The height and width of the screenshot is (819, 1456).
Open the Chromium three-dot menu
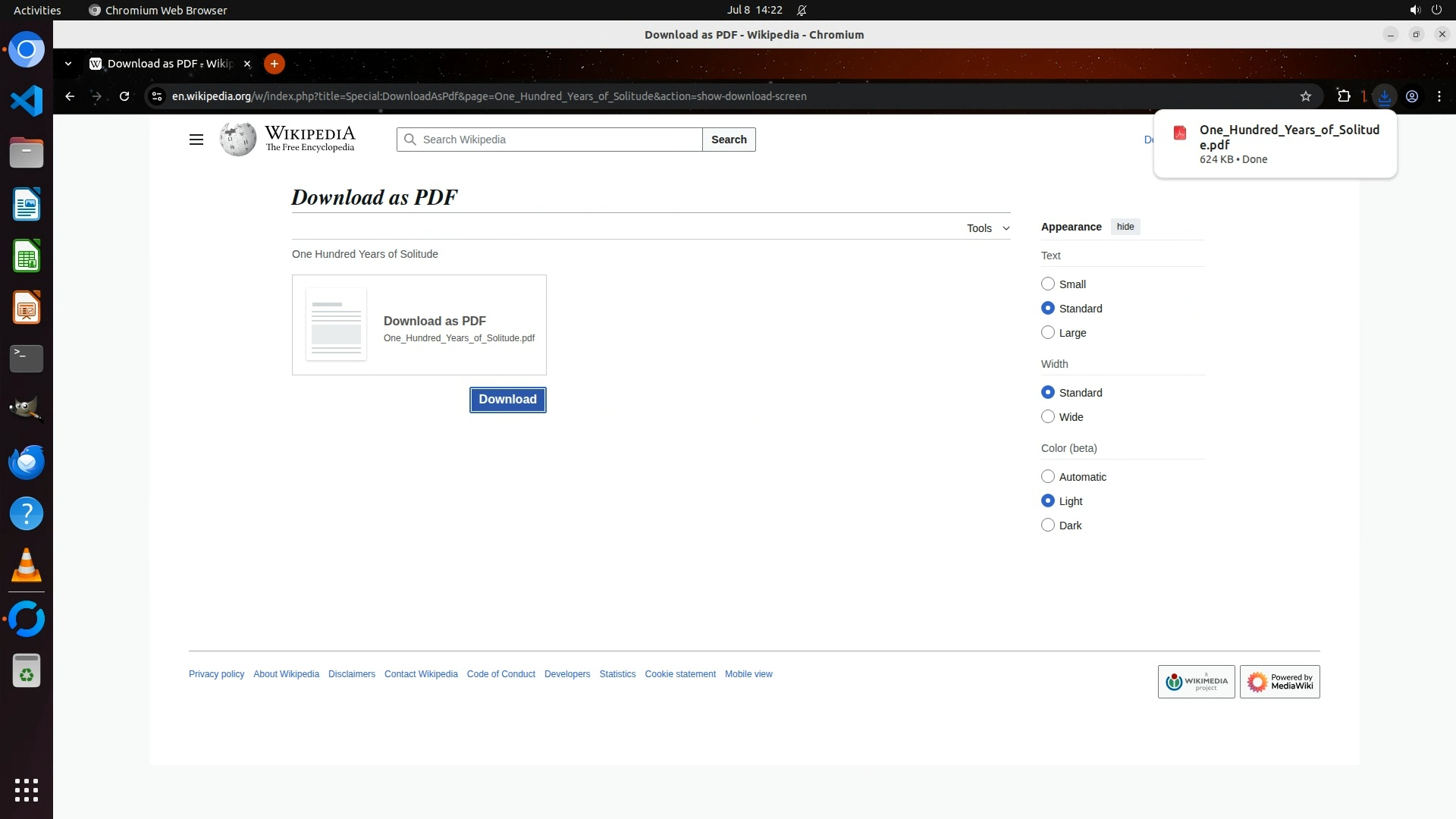pos(1439,96)
